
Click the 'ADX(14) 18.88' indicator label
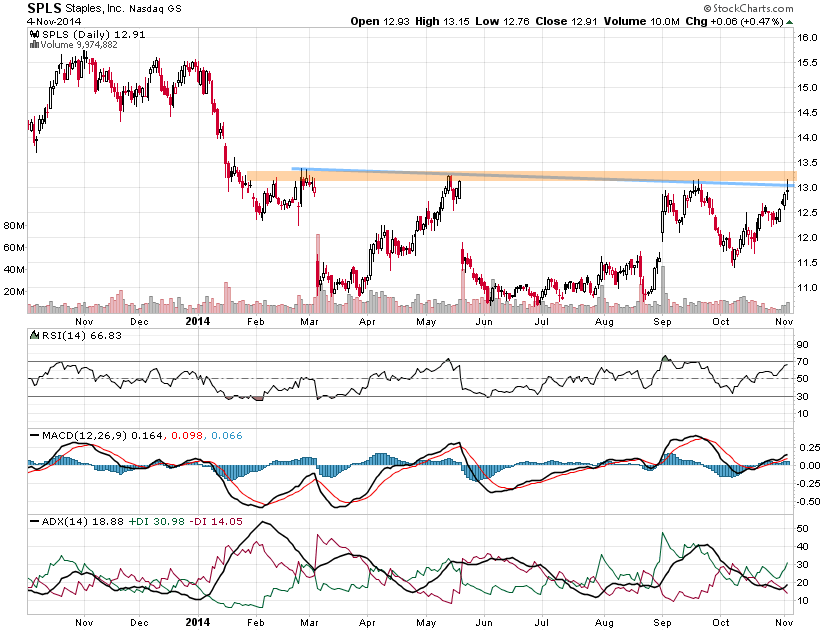click(x=83, y=522)
